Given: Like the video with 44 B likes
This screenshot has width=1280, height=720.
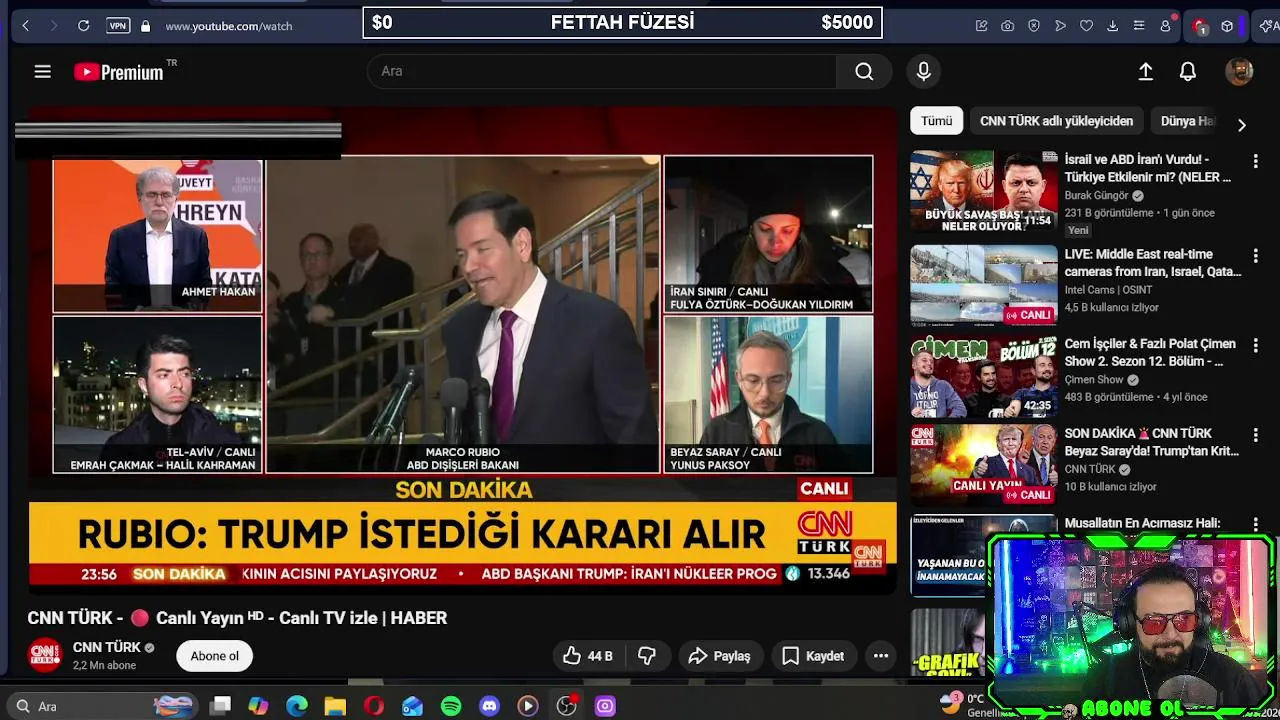Looking at the screenshot, I should point(587,656).
